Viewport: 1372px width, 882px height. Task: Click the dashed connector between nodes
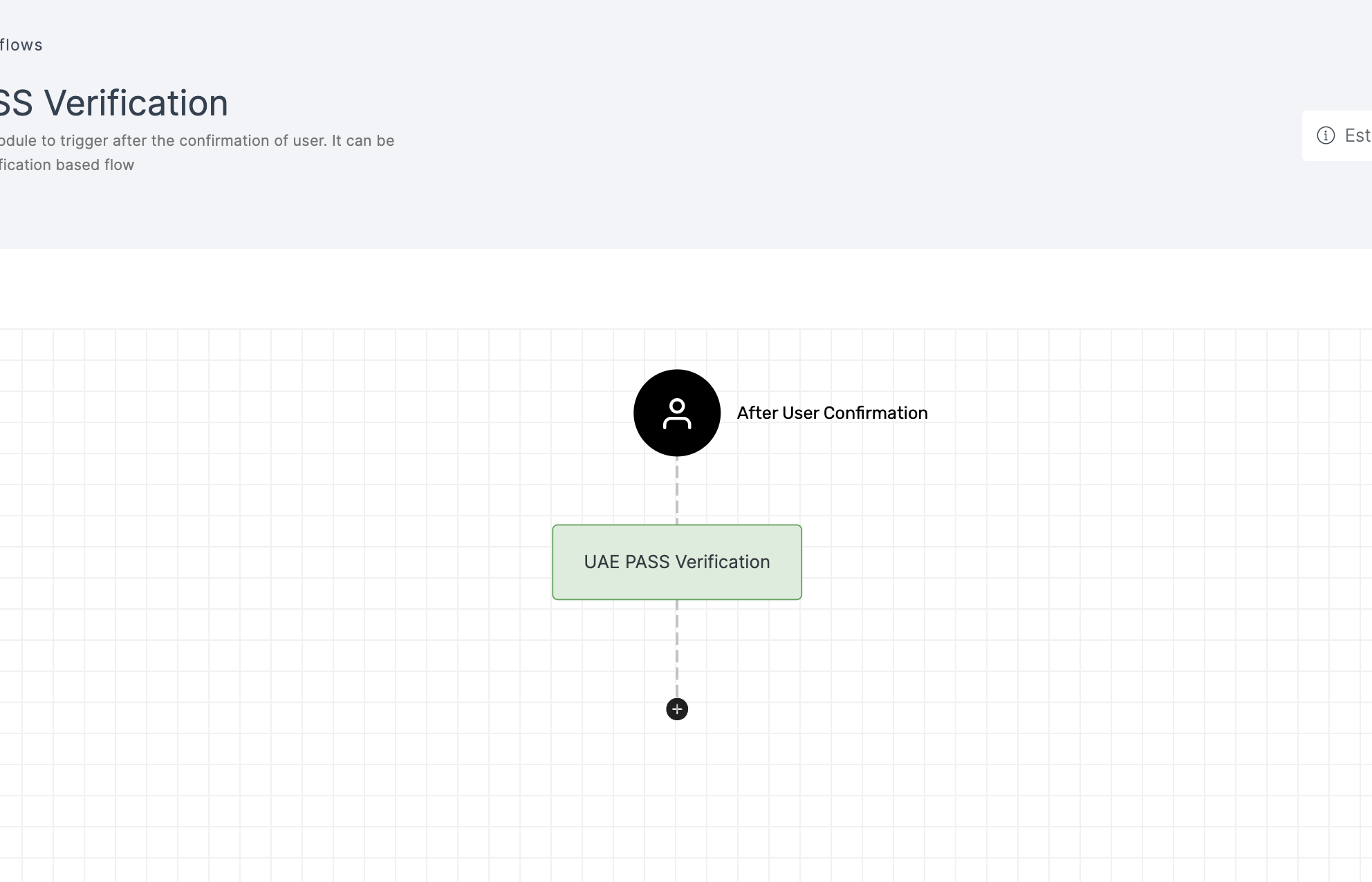point(677,490)
